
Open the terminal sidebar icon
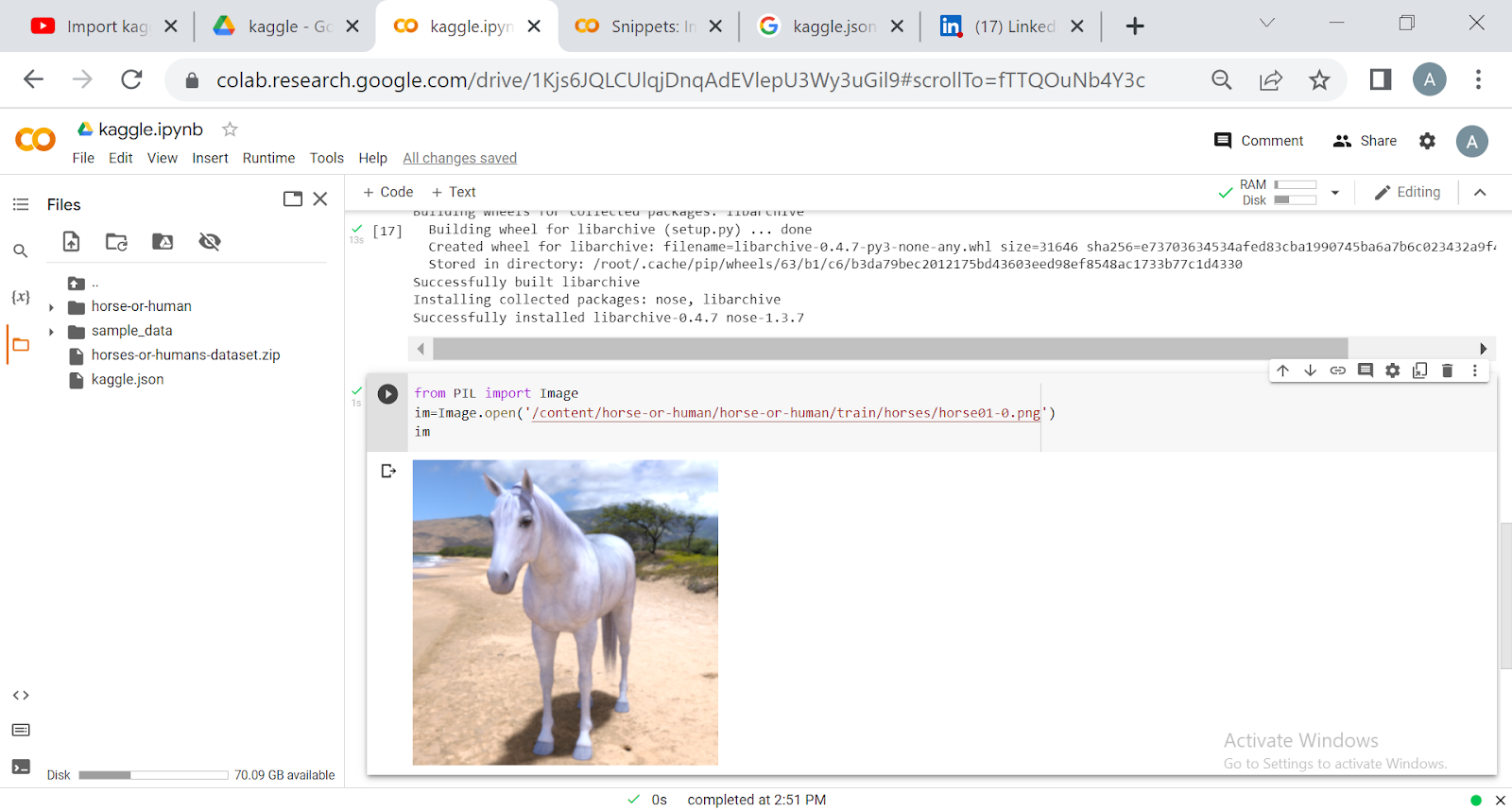[21, 767]
